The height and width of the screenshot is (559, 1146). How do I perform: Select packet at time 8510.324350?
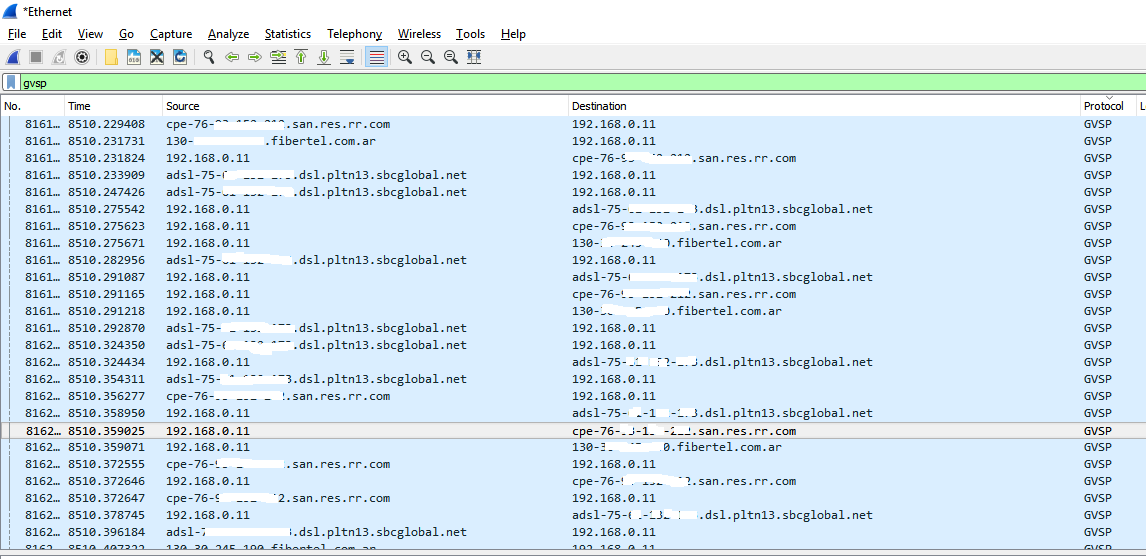(573, 345)
